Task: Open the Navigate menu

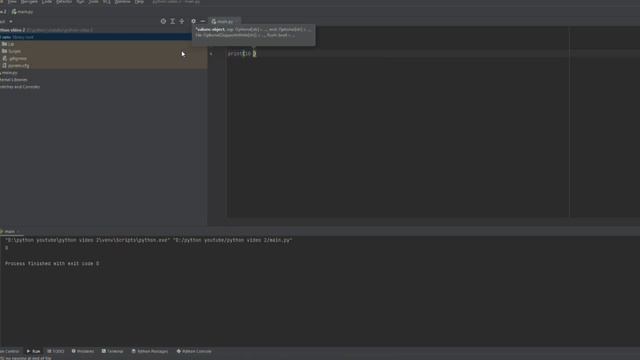Action: [29, 2]
